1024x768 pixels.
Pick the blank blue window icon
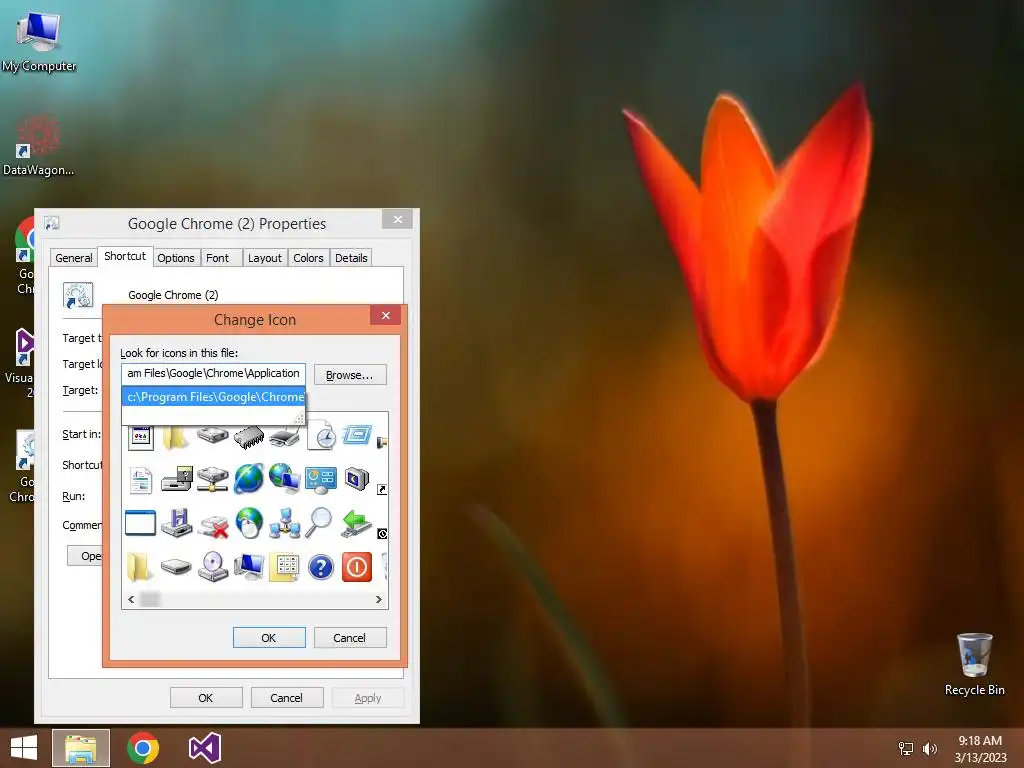[x=140, y=523]
